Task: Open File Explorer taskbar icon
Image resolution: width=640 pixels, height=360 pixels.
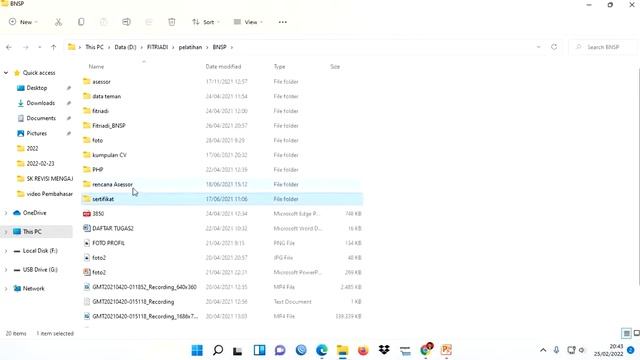Action: [342, 350]
